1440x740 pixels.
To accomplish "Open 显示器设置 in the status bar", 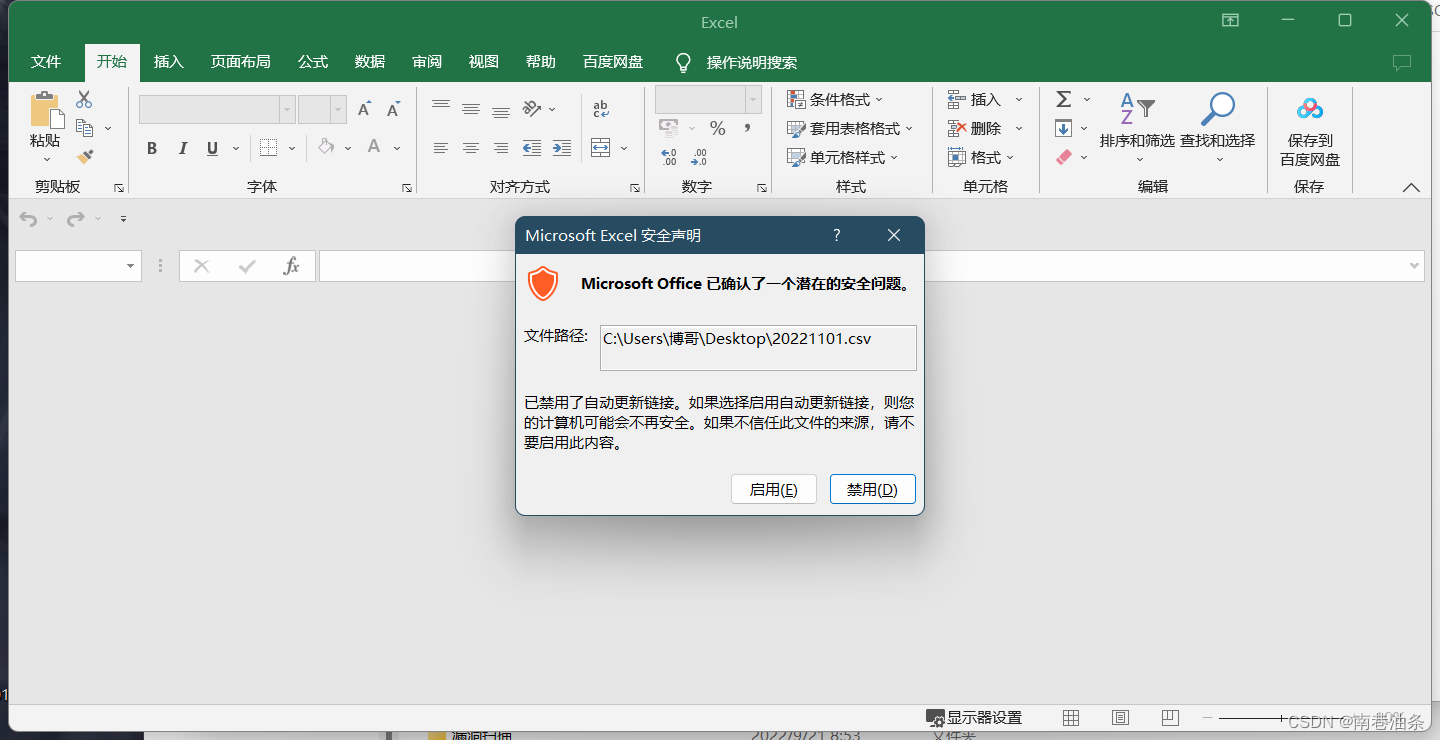I will (975, 717).
